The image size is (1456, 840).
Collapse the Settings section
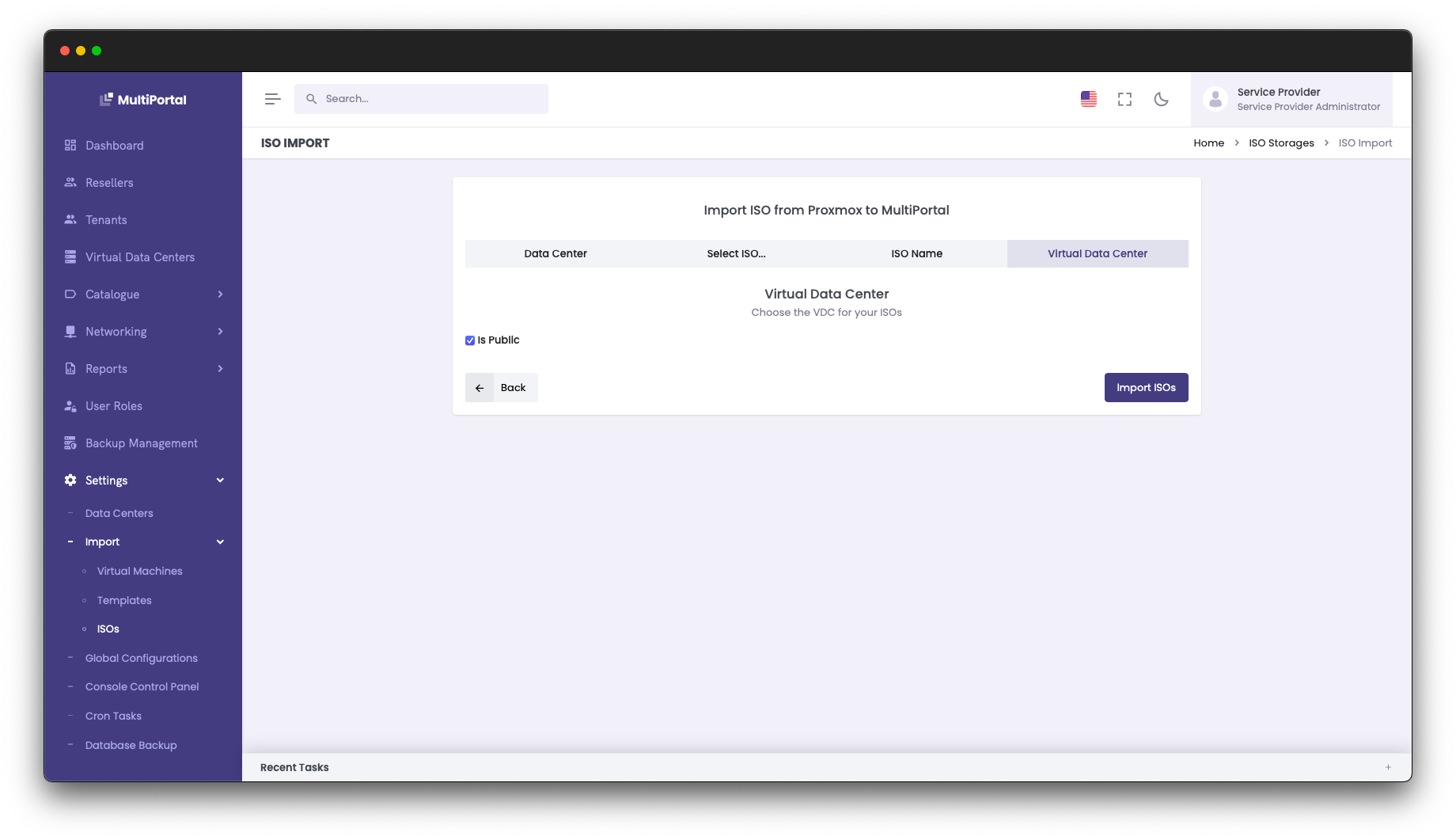(220, 480)
